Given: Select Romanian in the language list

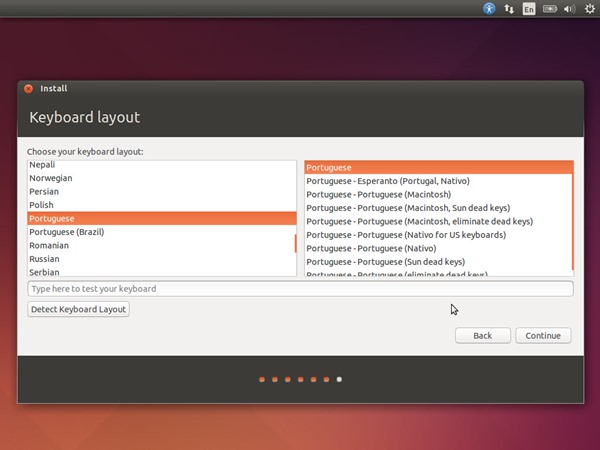Looking at the screenshot, I should point(162,245).
